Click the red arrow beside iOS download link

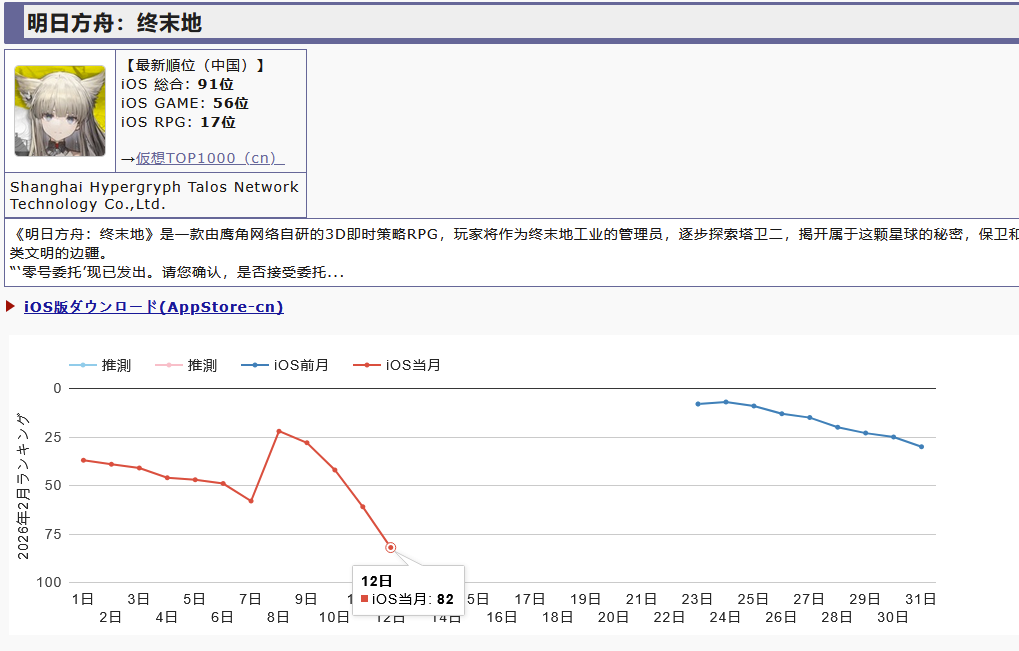tap(10, 306)
